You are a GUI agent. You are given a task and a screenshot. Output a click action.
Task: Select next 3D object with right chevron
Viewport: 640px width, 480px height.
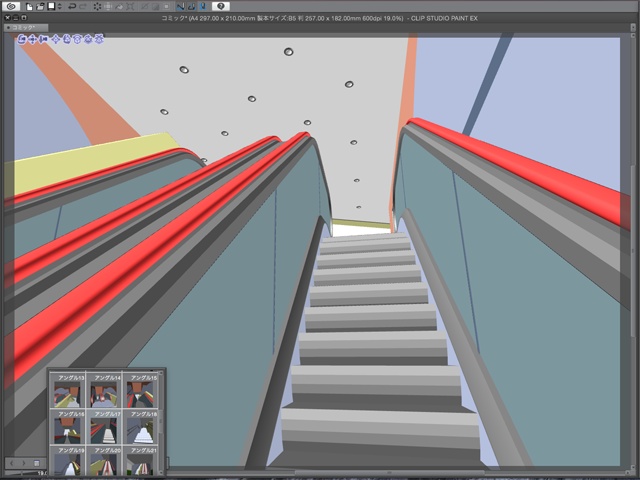point(24,463)
